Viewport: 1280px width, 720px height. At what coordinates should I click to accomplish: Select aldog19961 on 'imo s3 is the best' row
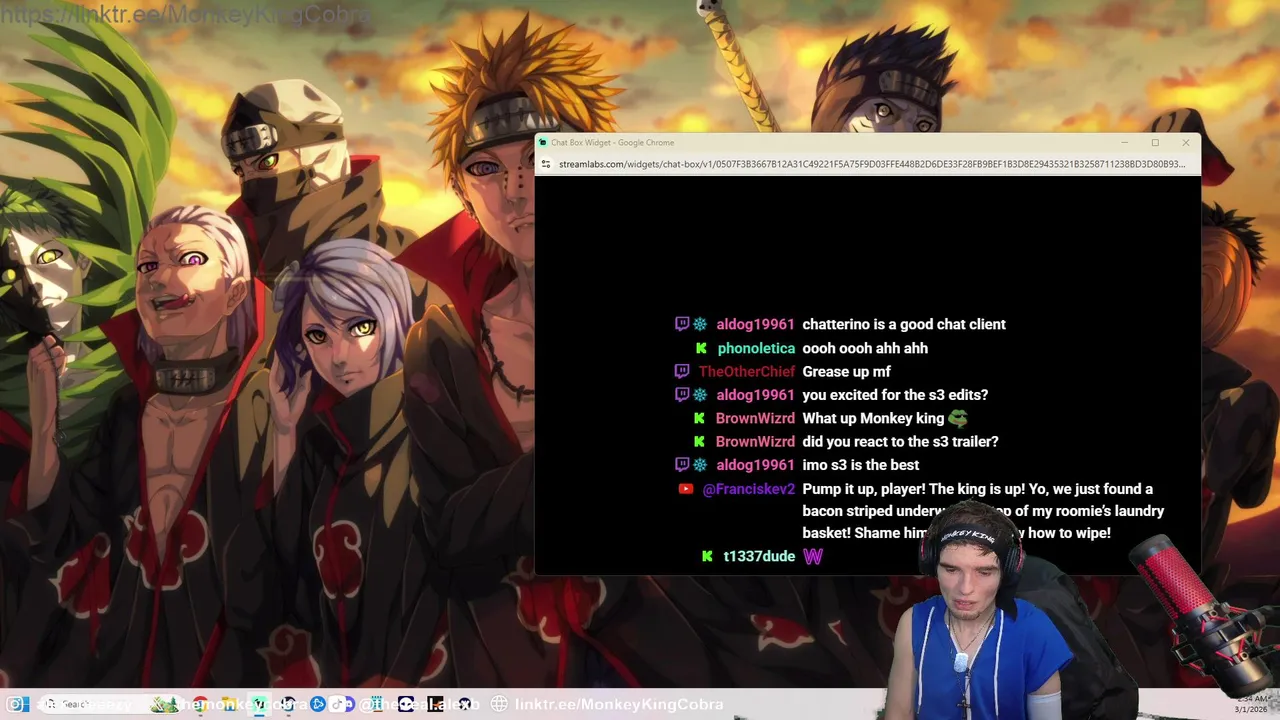pos(755,465)
